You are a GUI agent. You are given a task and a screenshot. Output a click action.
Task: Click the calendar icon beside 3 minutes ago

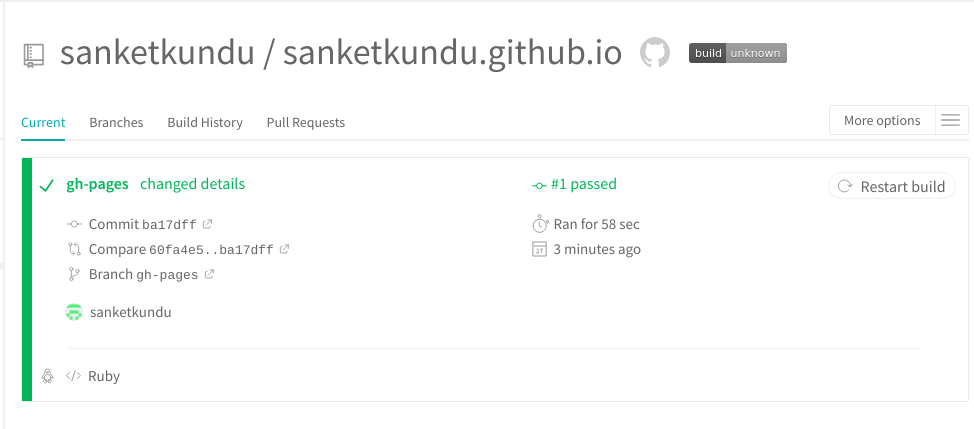(x=539, y=249)
